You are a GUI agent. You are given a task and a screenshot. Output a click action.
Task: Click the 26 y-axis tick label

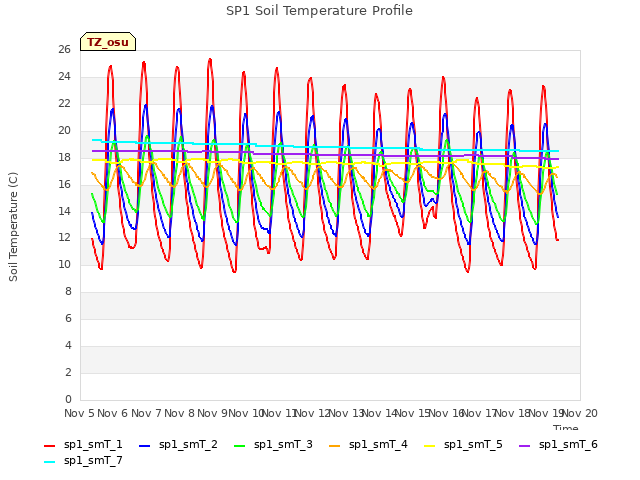64,50
